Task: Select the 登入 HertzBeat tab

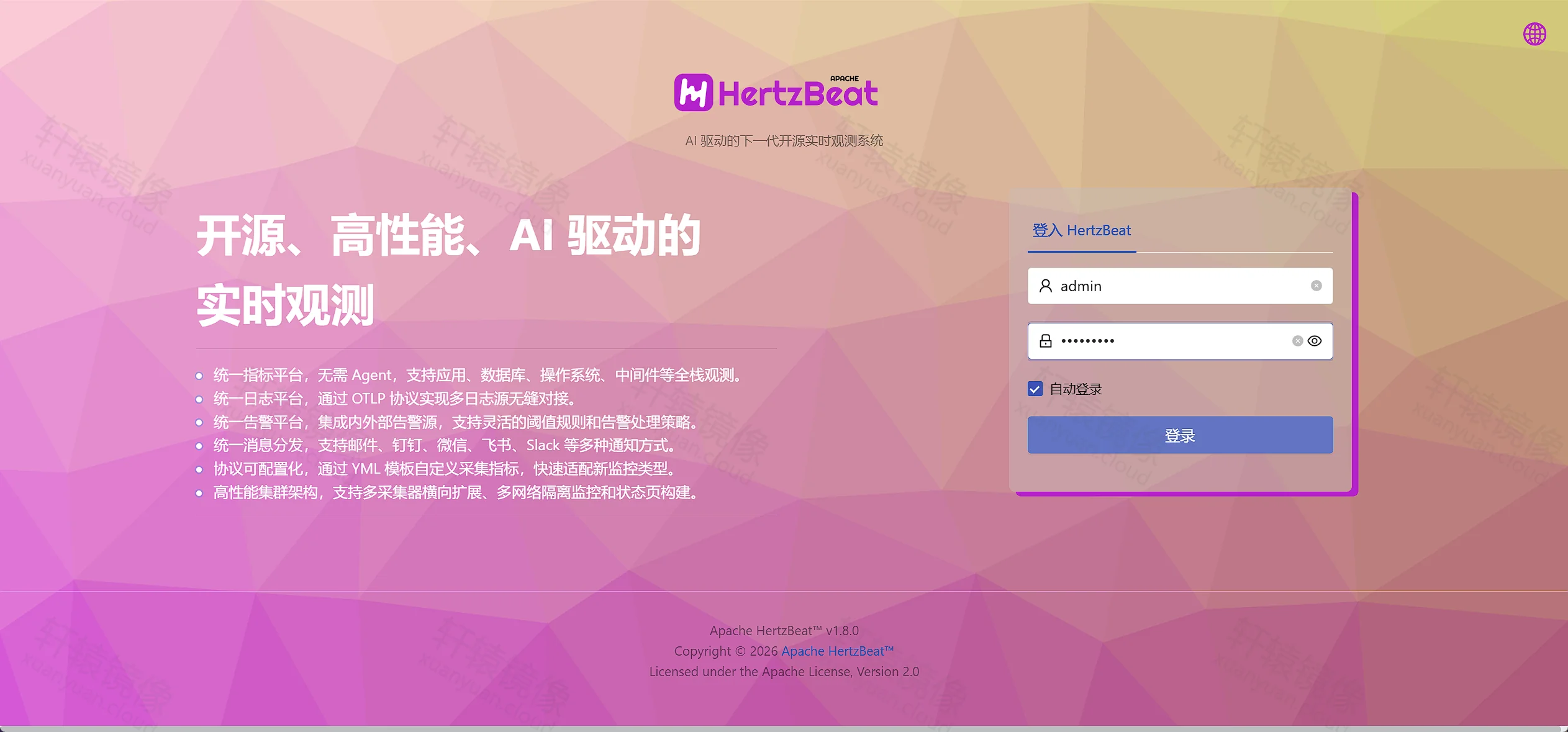Action: tap(1082, 230)
